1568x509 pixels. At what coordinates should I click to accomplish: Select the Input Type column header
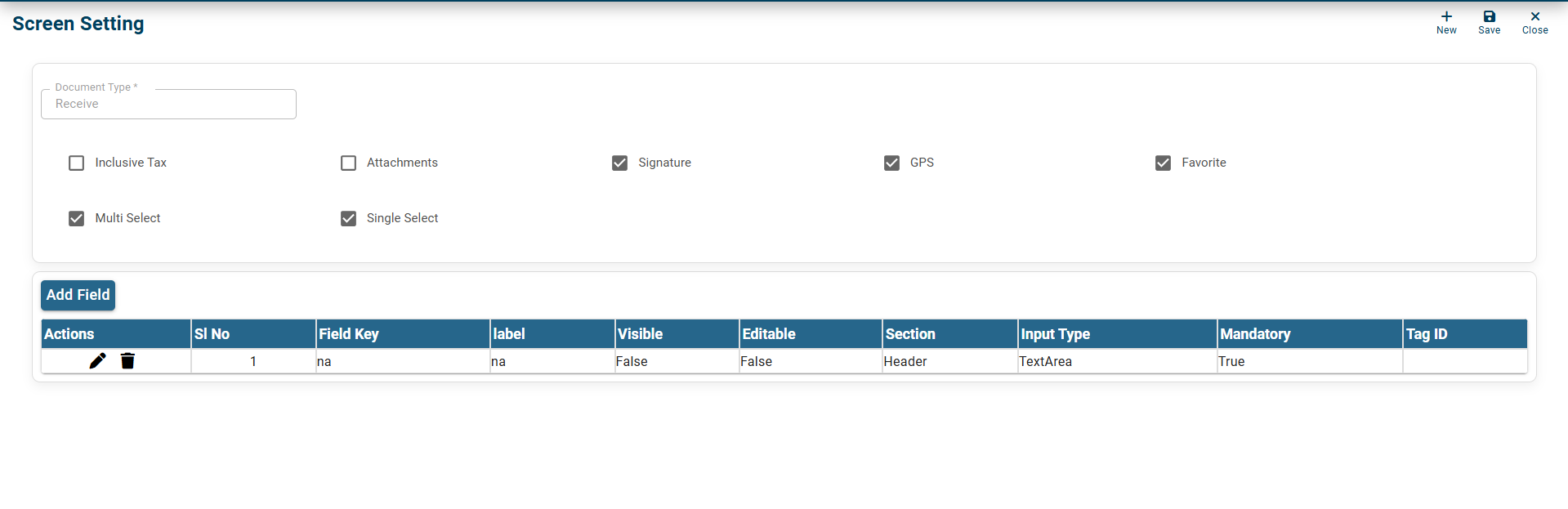(x=1055, y=334)
